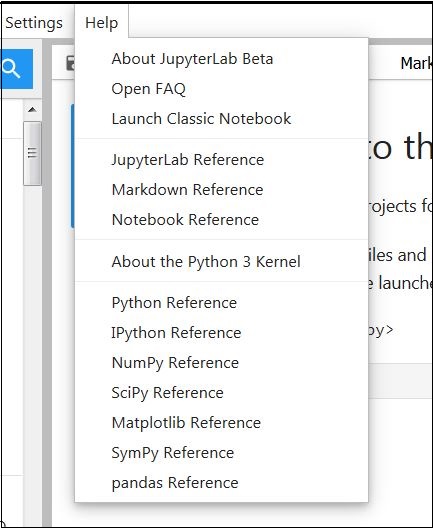Click the sidebar scrollbar thumb
The width and height of the screenshot is (433, 528).
coord(32,153)
